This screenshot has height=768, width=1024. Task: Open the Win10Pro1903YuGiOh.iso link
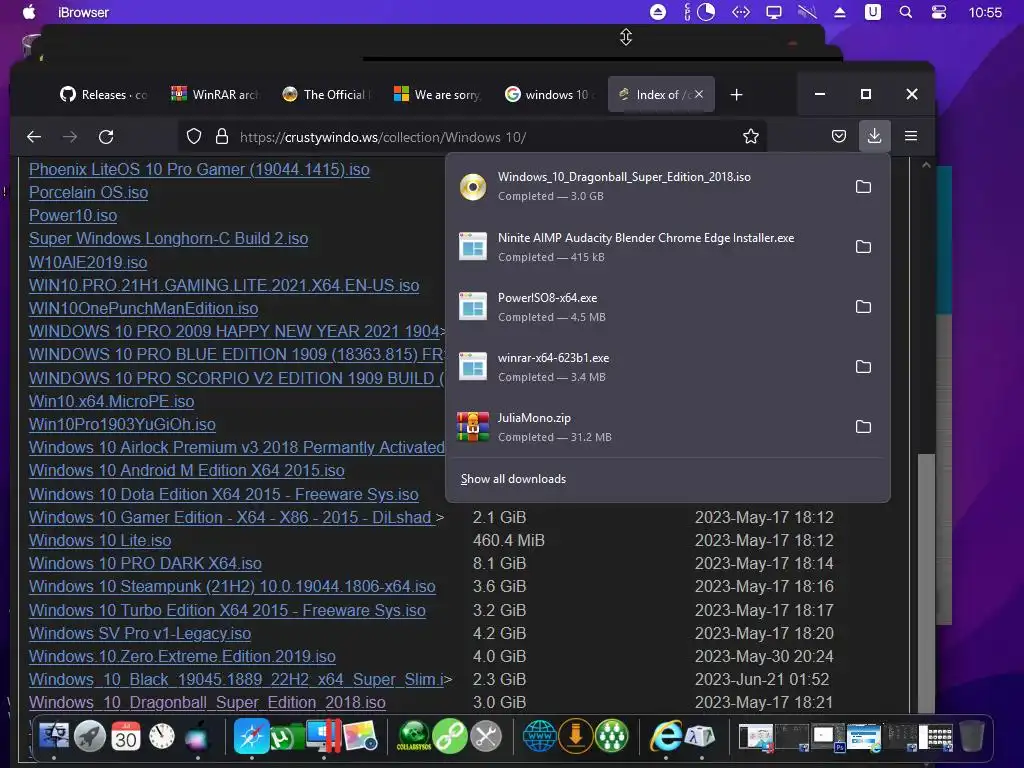tap(122, 424)
